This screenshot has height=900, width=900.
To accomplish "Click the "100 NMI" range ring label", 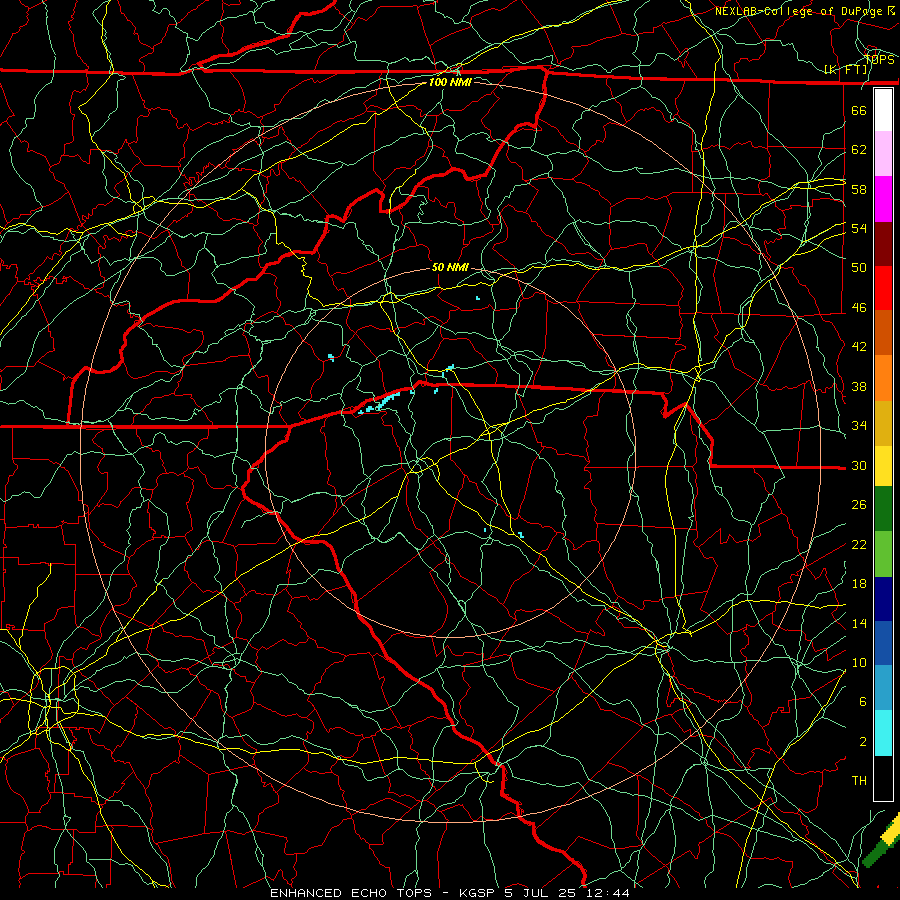I will [450, 82].
